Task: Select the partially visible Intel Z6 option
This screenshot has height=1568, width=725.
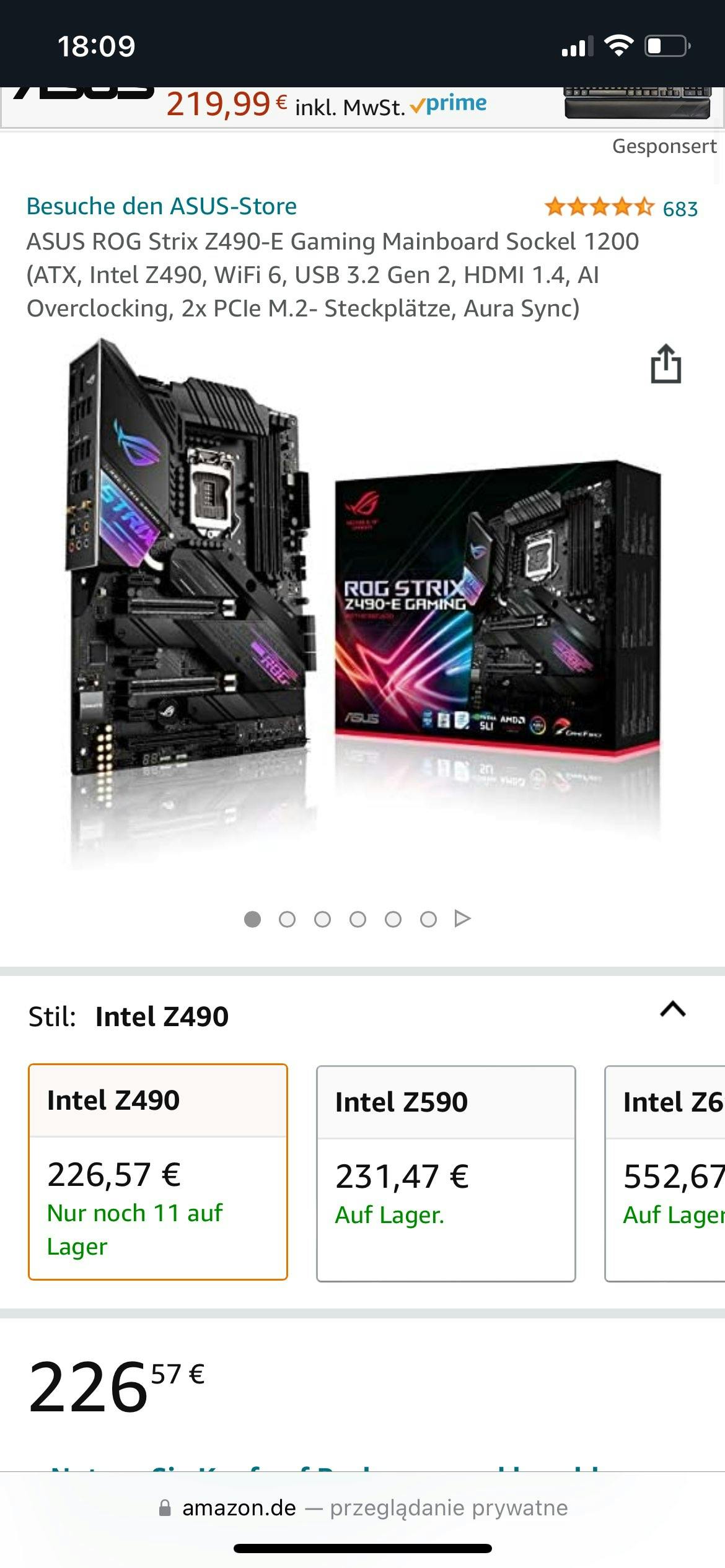Action: click(665, 1173)
